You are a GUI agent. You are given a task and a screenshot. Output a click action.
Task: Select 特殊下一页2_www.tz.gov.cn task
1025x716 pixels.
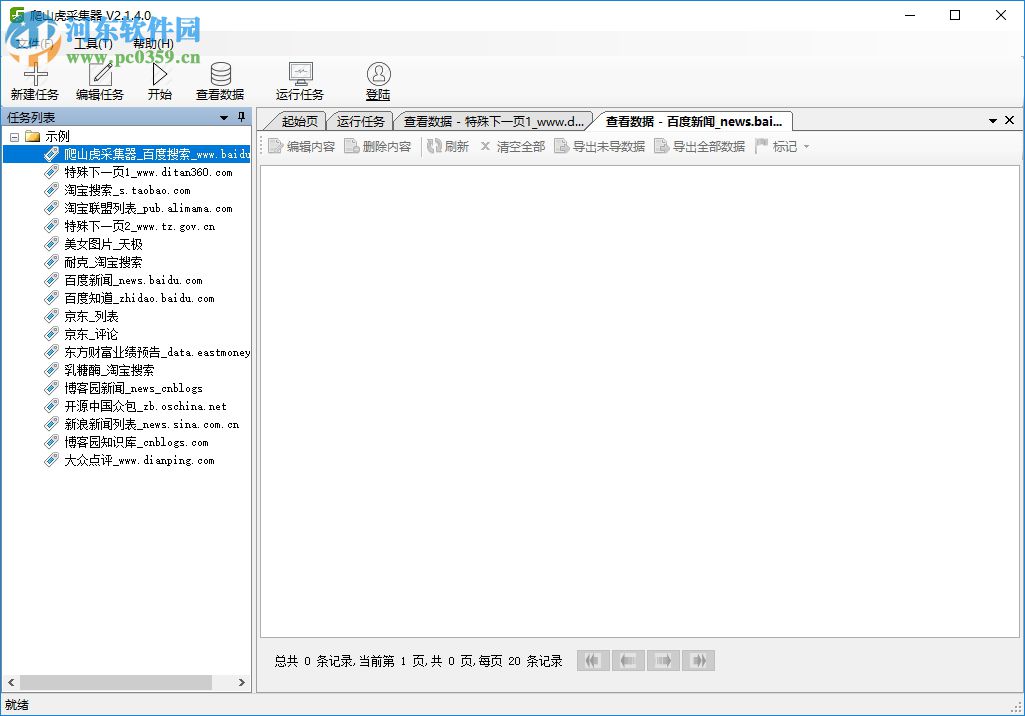pos(139,226)
